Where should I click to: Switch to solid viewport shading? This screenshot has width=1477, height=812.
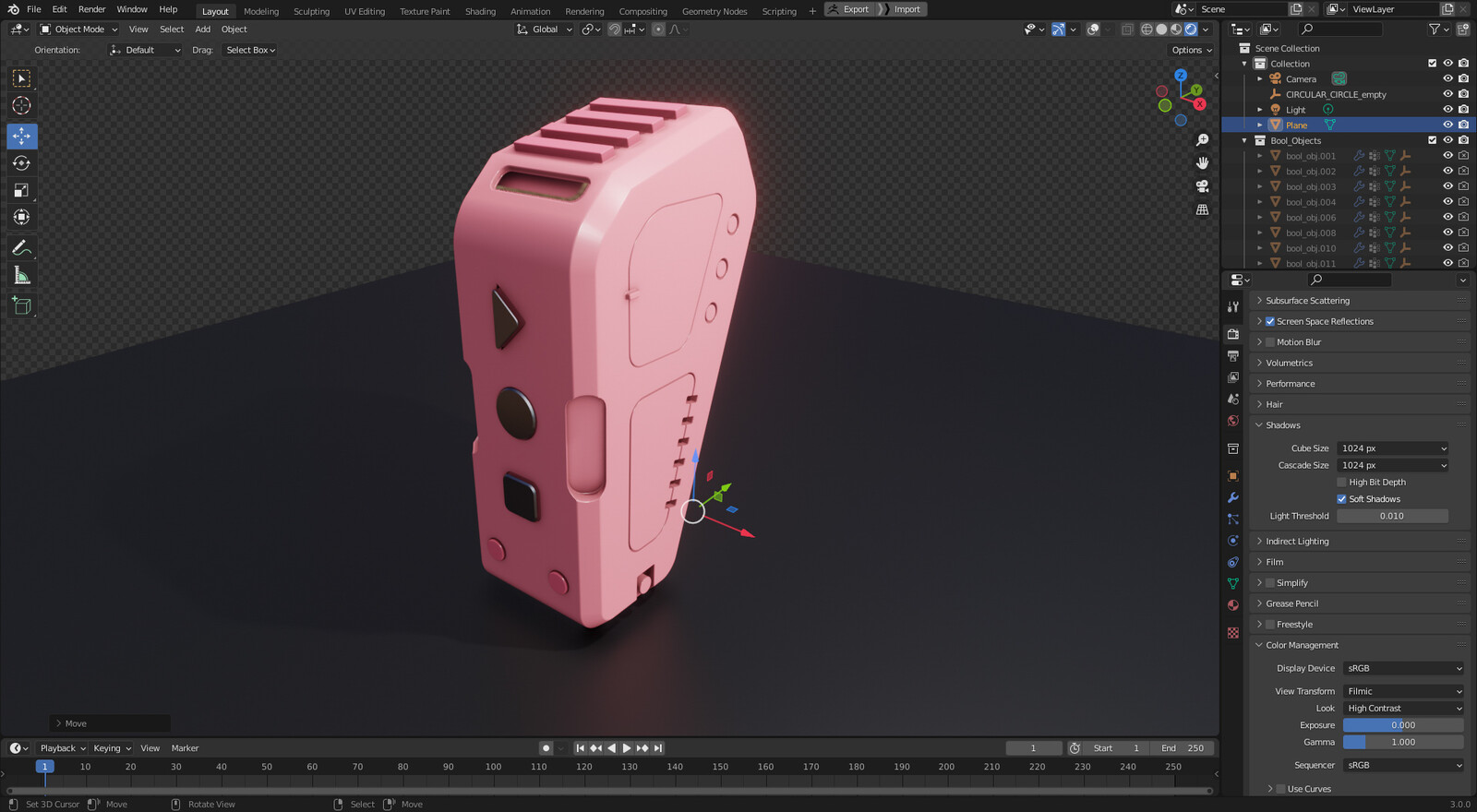[x=1161, y=30]
